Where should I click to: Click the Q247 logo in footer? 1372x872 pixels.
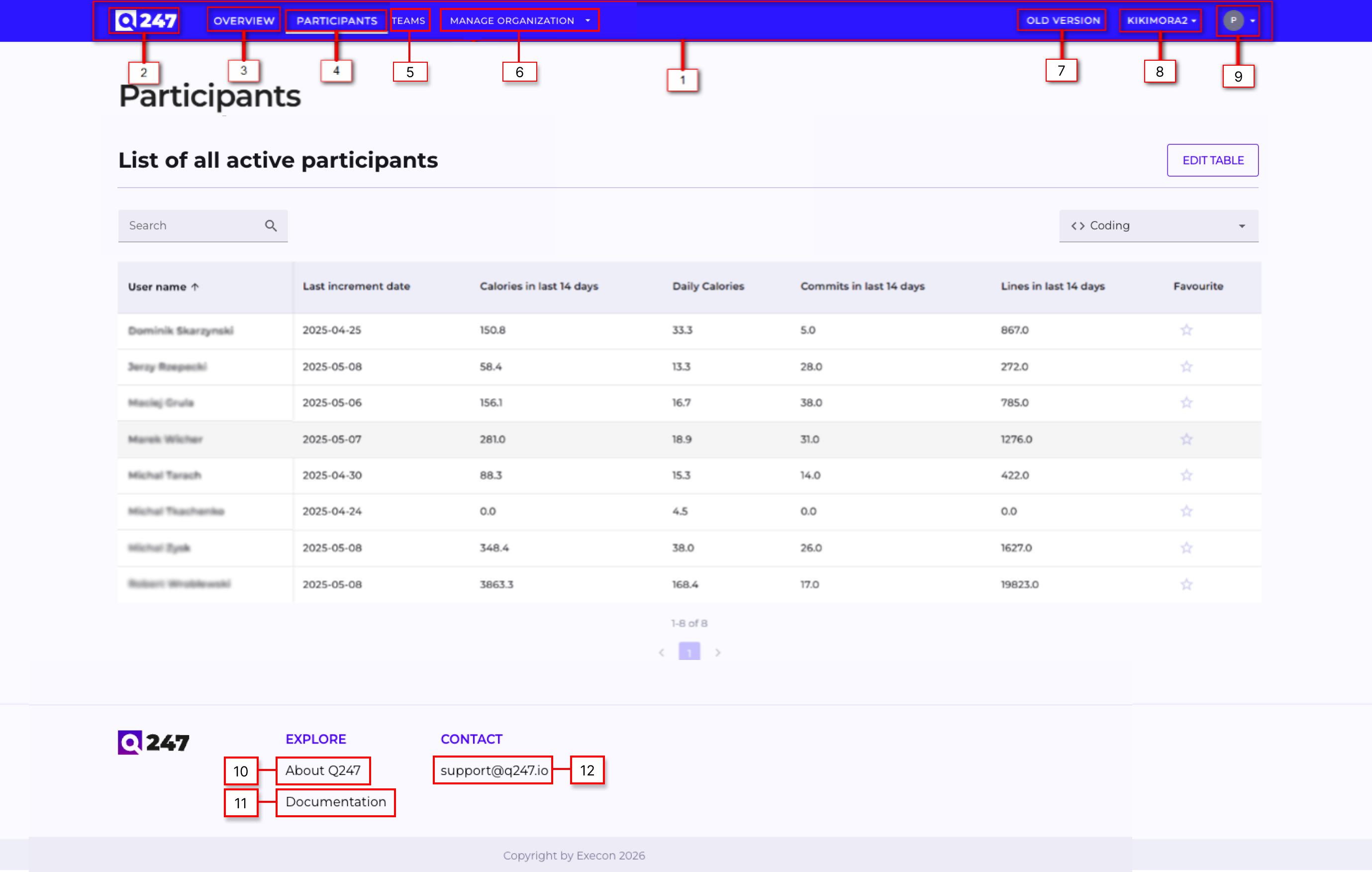coord(153,742)
